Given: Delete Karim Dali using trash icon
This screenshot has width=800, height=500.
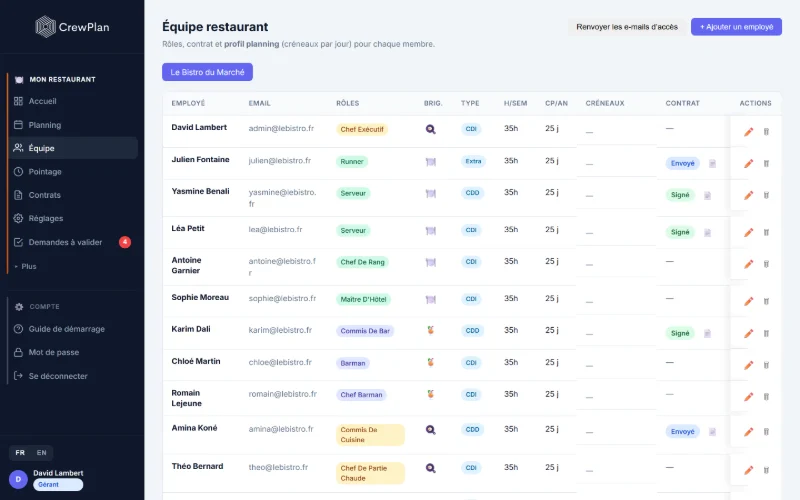Looking at the screenshot, I should click(x=766, y=334).
